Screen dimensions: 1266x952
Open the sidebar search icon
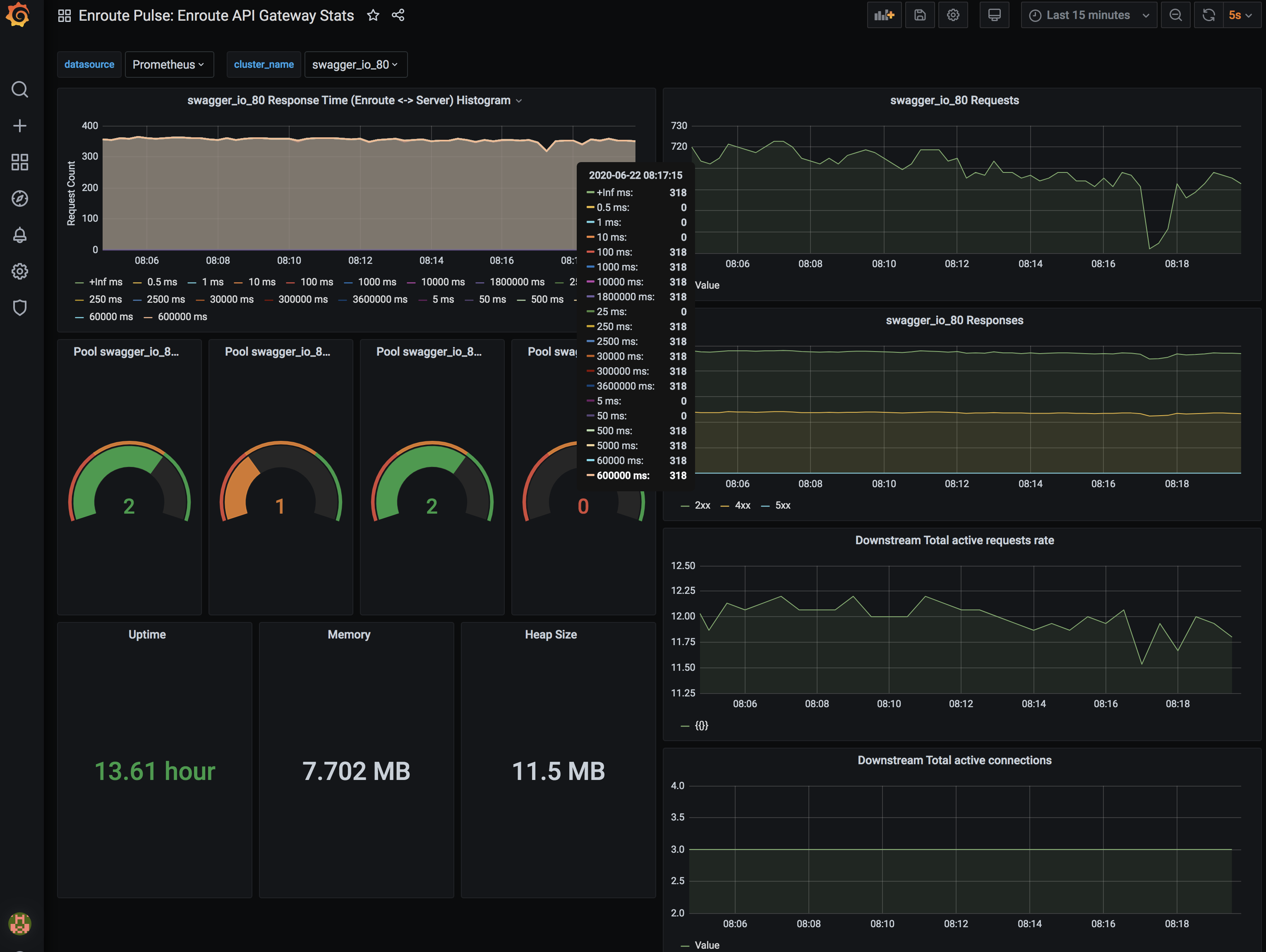click(x=19, y=89)
